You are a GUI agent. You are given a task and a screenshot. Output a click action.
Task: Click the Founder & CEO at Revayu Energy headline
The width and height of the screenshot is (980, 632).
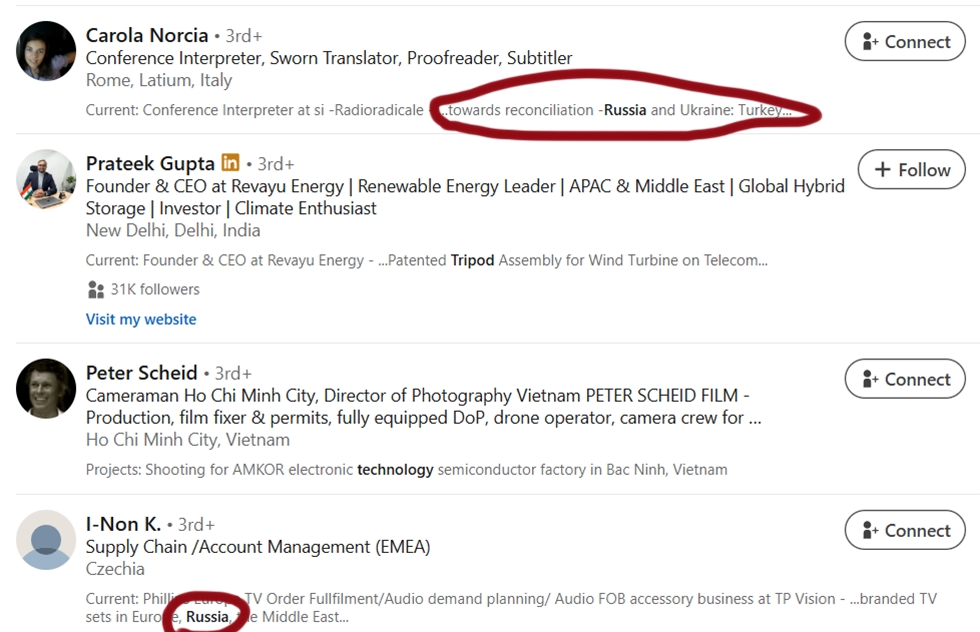(465, 197)
